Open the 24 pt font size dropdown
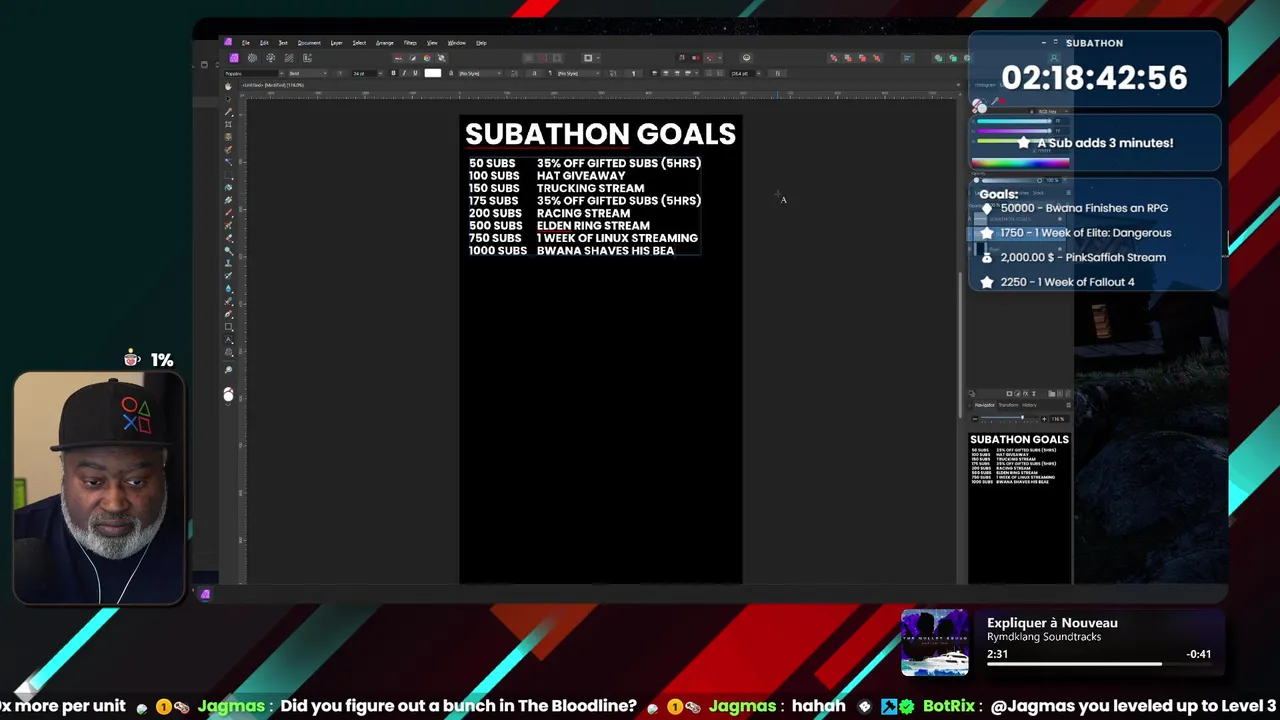The image size is (1280, 720). point(367,73)
